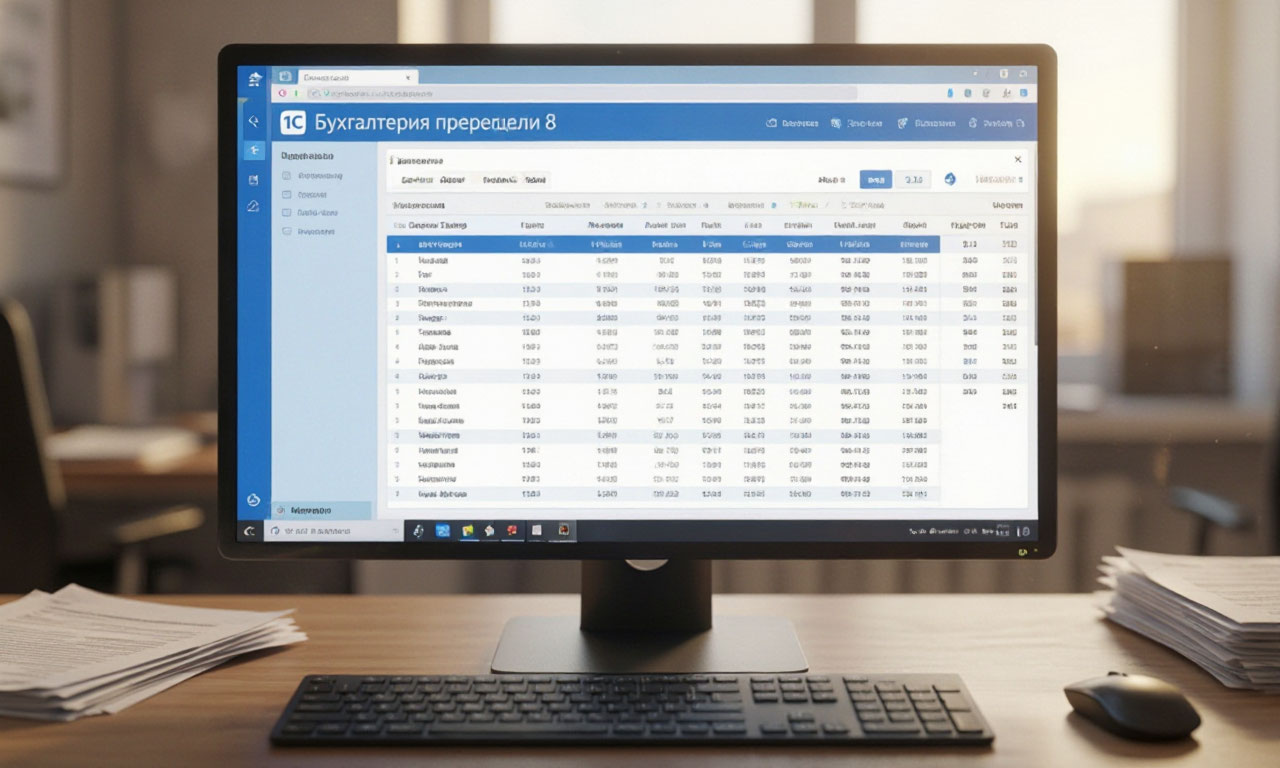Image resolution: width=1280 pixels, height=768 pixels.
Task: Click the blue filled button in the panel toolbar
Action: coord(876,180)
